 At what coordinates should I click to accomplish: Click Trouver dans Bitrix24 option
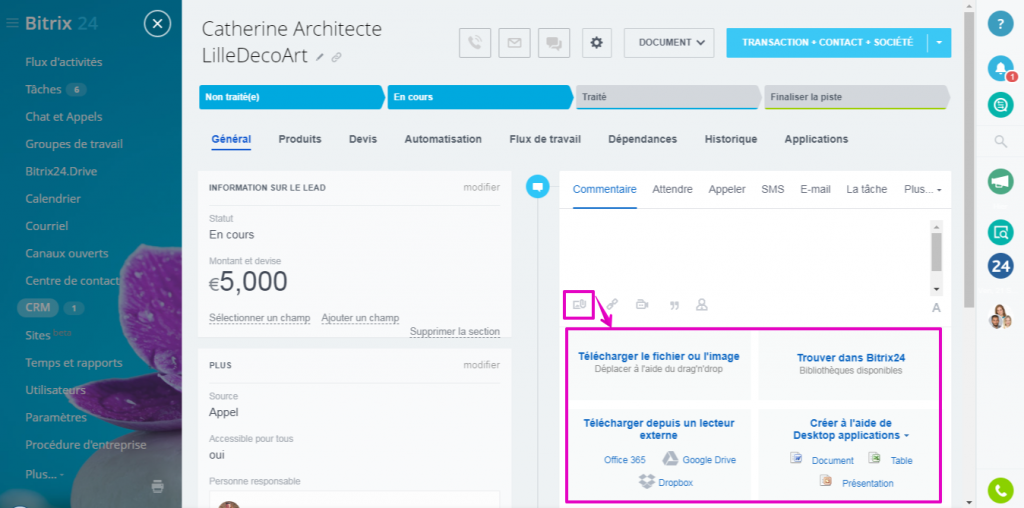850,358
